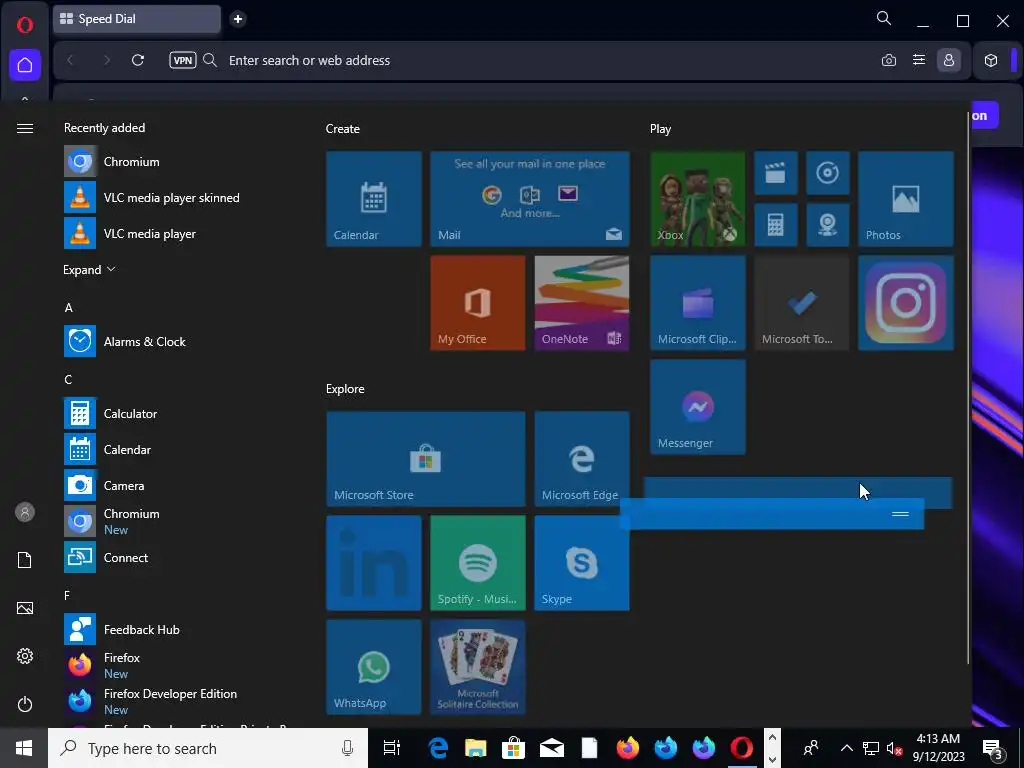
Task: Launch the Microsoft Edge tile
Action: click(582, 459)
